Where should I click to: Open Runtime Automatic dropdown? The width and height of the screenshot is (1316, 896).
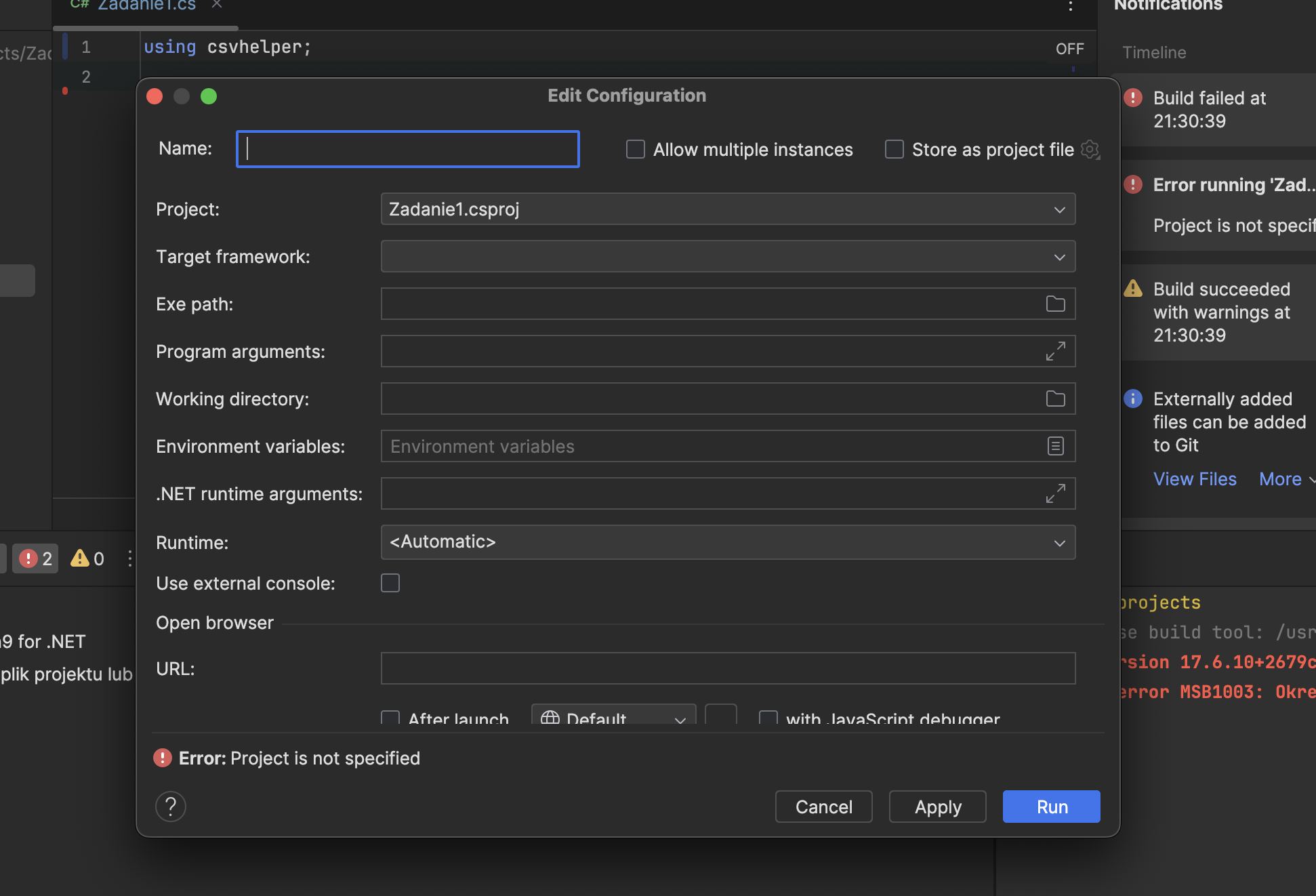(727, 542)
